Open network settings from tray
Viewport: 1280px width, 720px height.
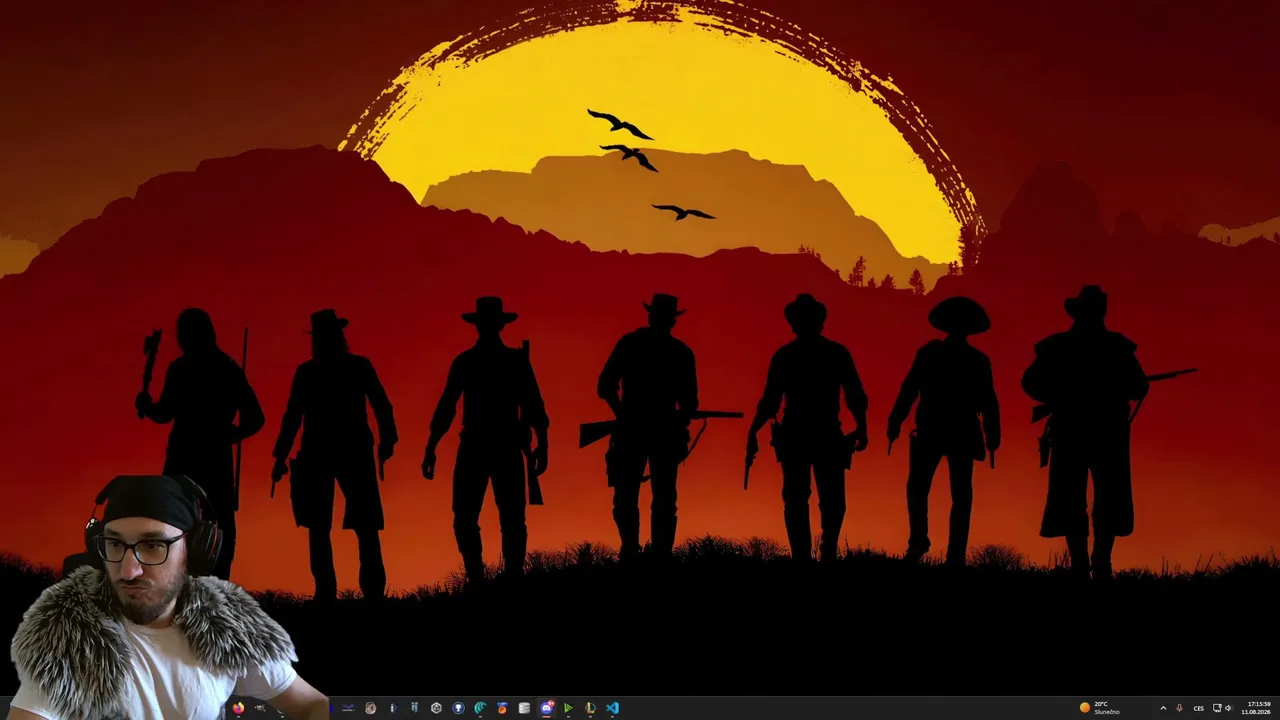click(1217, 708)
